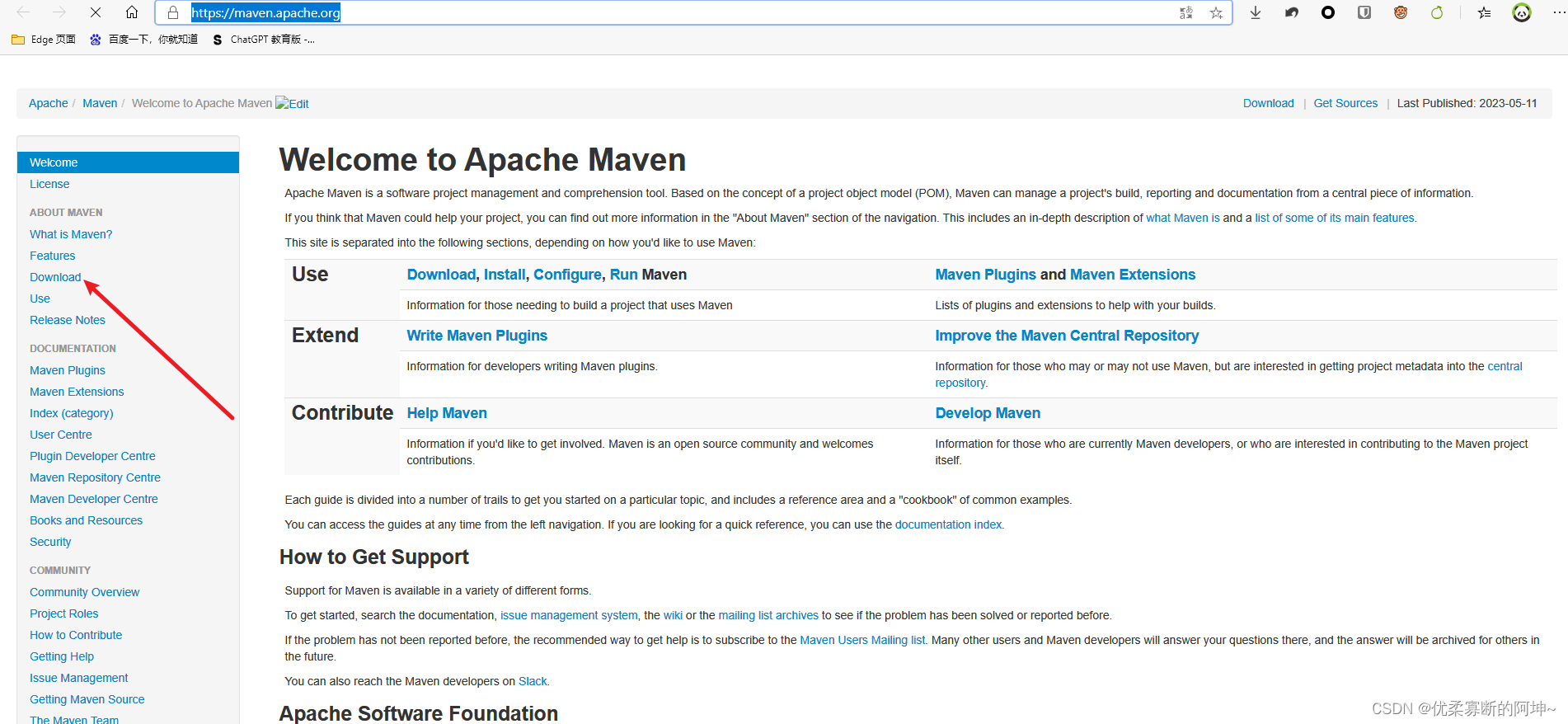
Task: Open the Configure link in Use row
Action: (x=567, y=275)
